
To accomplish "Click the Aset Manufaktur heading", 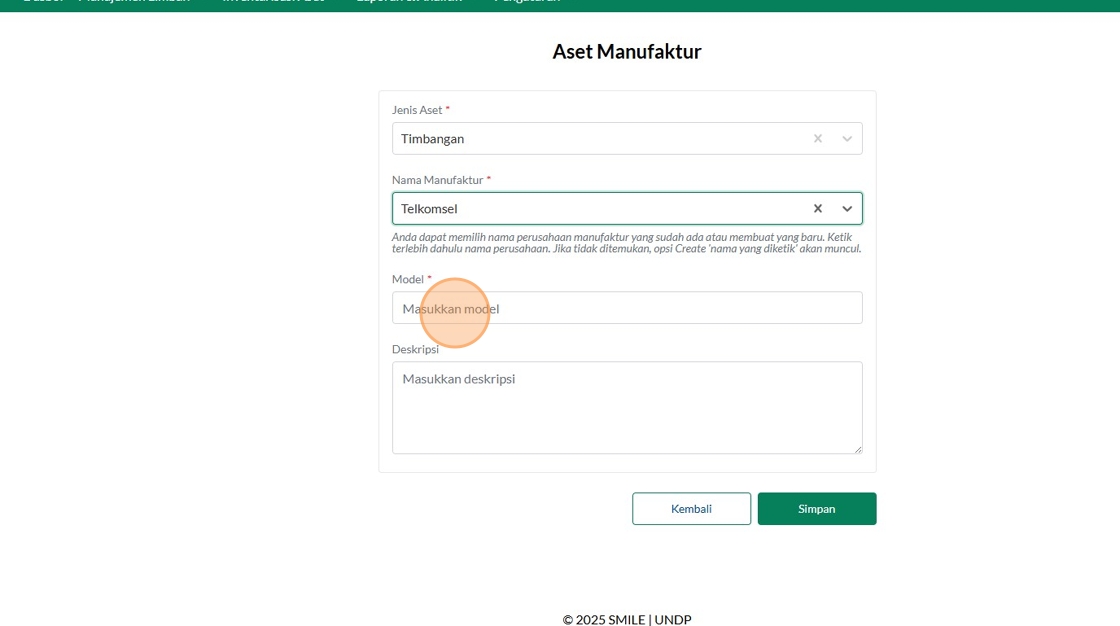I will coord(627,51).
